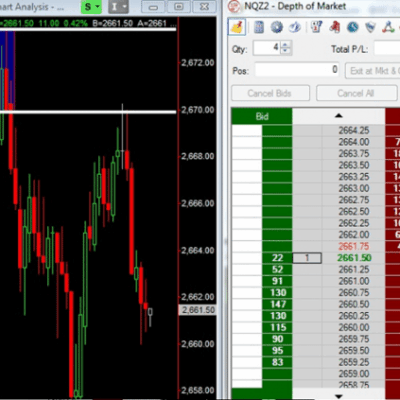Click bid size 130 at 2660.25

[x=277, y=316]
